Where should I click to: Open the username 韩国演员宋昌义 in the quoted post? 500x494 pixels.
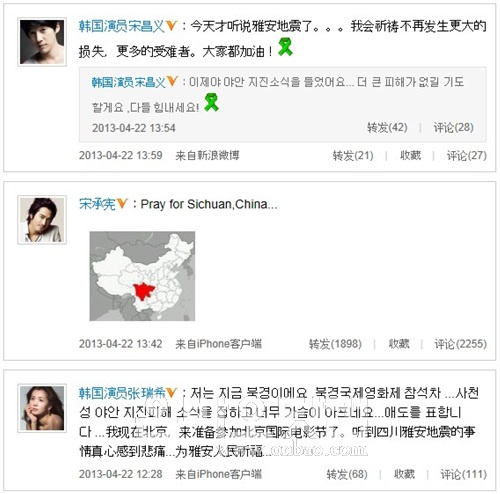128,82
